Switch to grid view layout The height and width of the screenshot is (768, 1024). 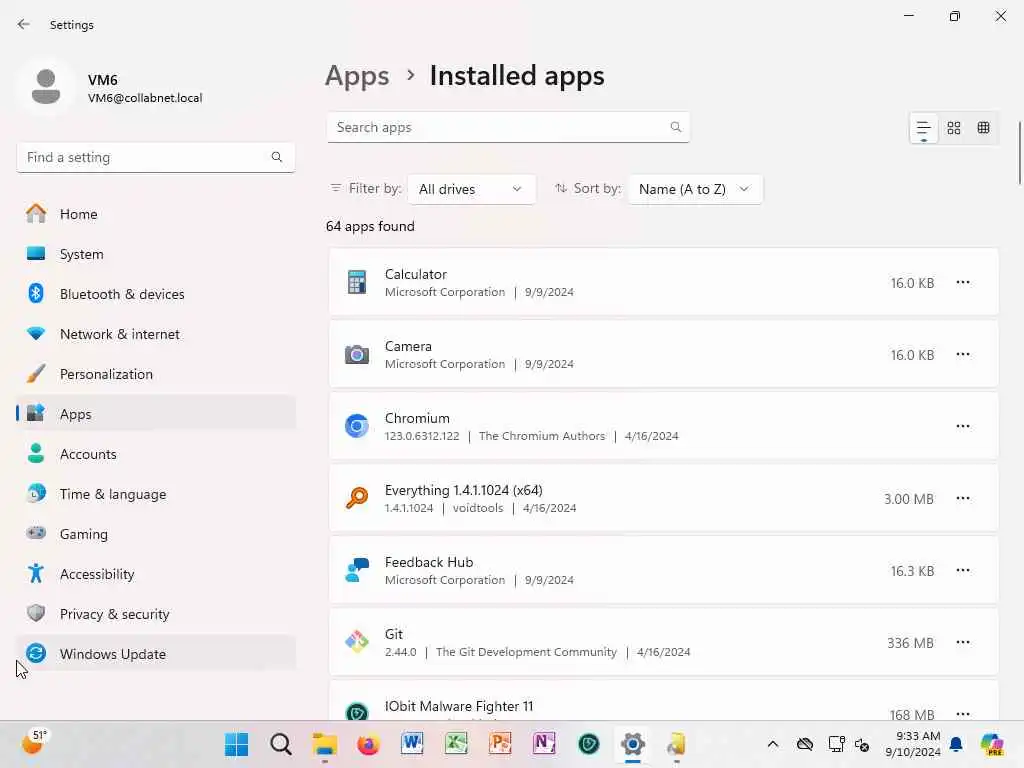[x=953, y=127]
